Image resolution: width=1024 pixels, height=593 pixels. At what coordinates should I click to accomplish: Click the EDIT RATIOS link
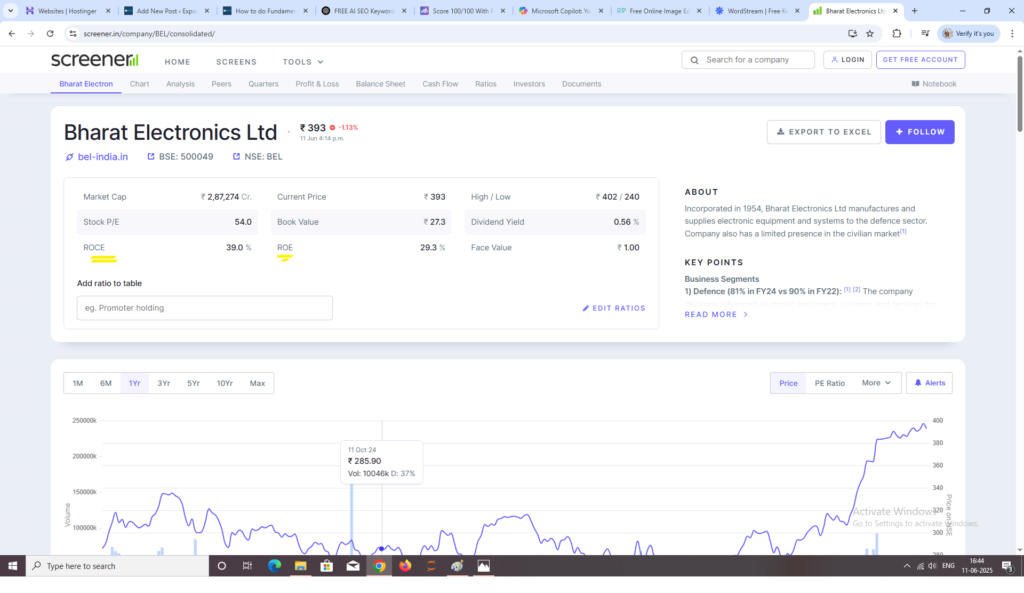614,308
